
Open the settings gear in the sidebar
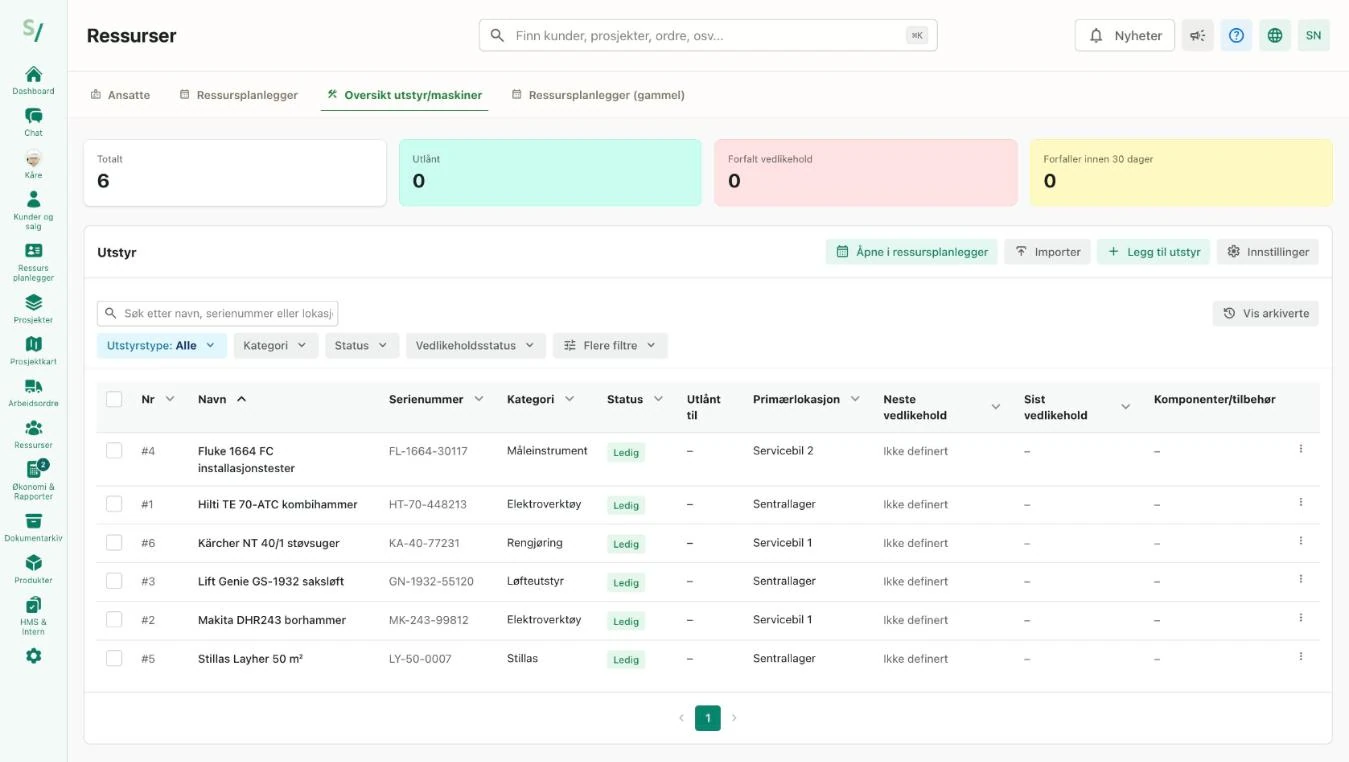tap(33, 656)
